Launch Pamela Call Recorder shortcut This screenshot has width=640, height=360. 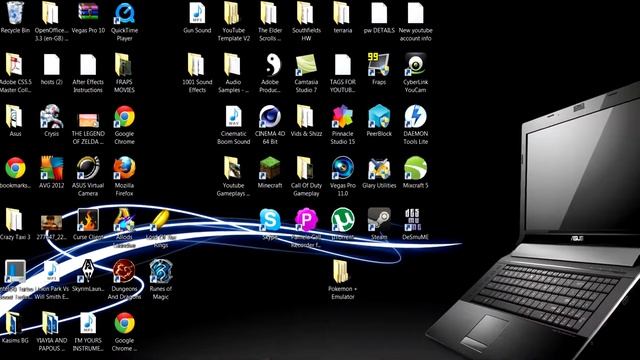(306, 220)
